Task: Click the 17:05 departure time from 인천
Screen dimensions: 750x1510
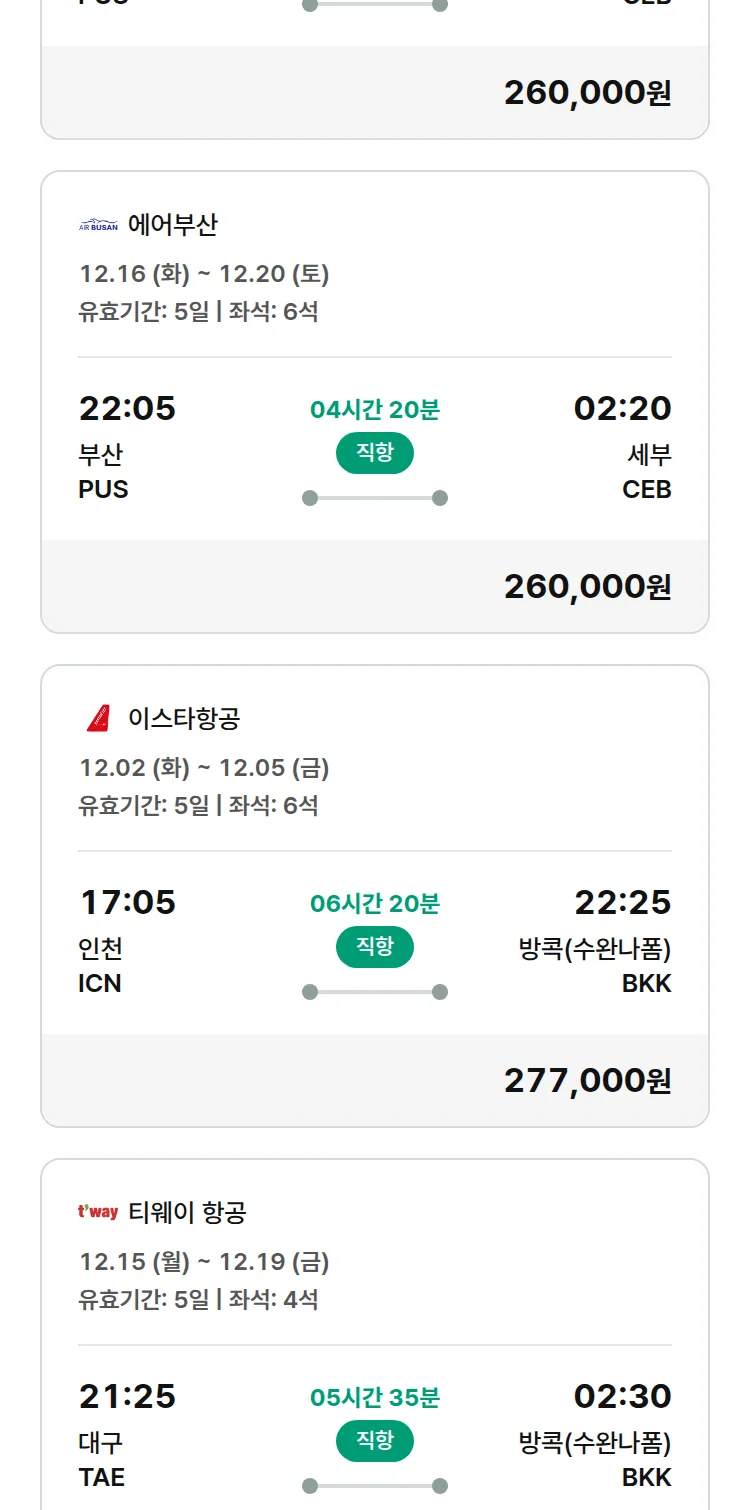Action: coord(127,902)
